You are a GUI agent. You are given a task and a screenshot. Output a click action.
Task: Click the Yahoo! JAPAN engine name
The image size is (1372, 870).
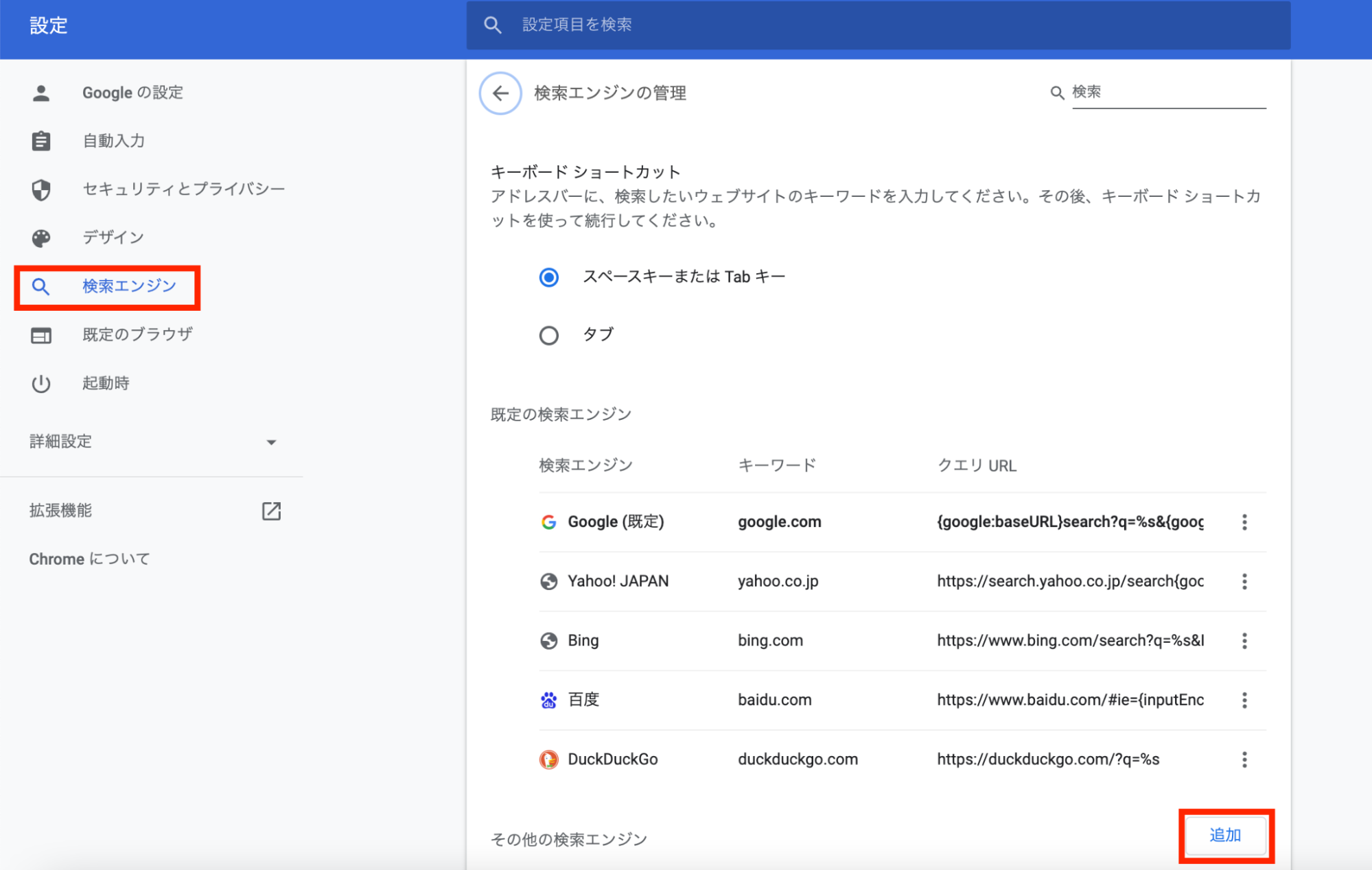point(618,581)
